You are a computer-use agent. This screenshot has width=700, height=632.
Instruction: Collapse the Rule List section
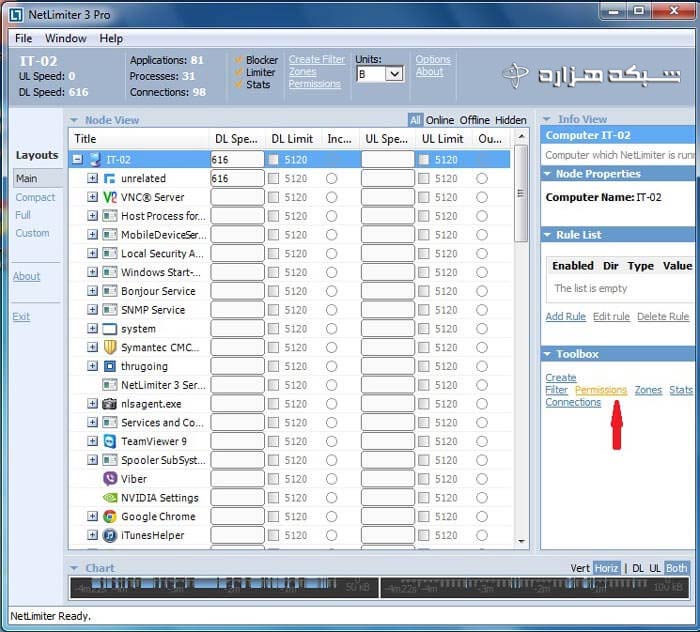[547, 235]
